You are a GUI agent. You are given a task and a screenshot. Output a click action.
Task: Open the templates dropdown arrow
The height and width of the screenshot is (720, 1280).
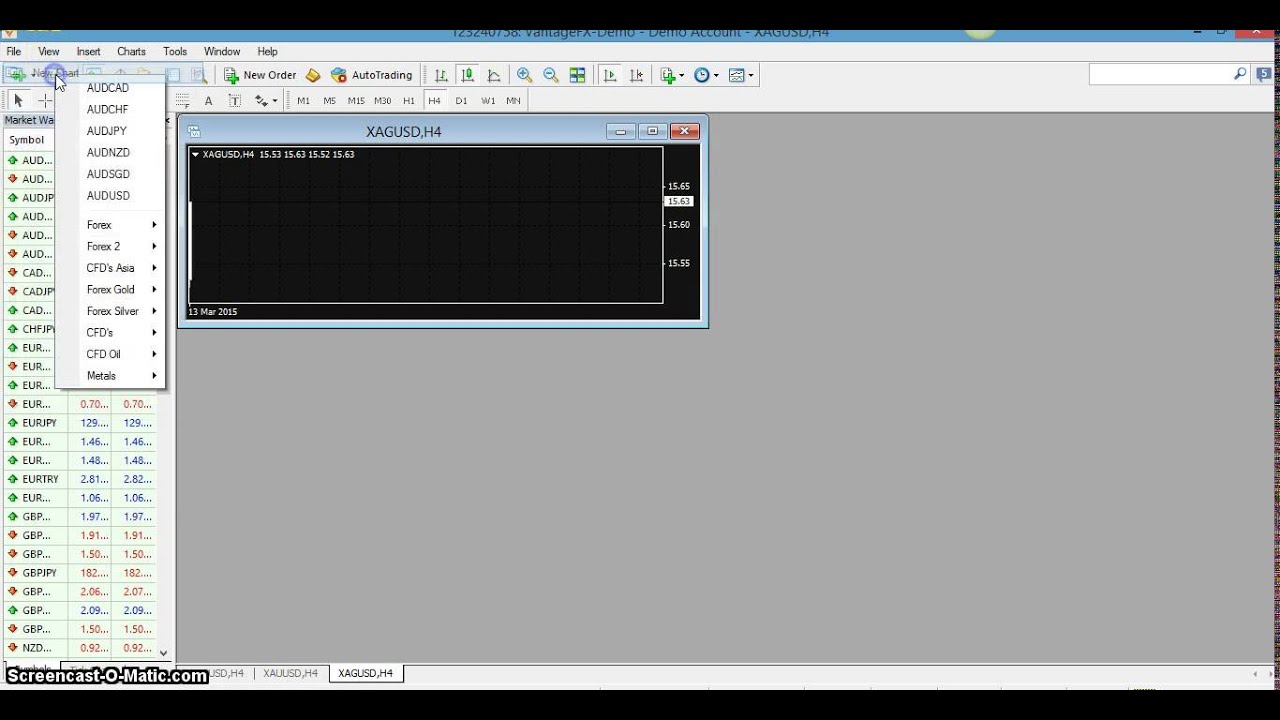pos(750,75)
